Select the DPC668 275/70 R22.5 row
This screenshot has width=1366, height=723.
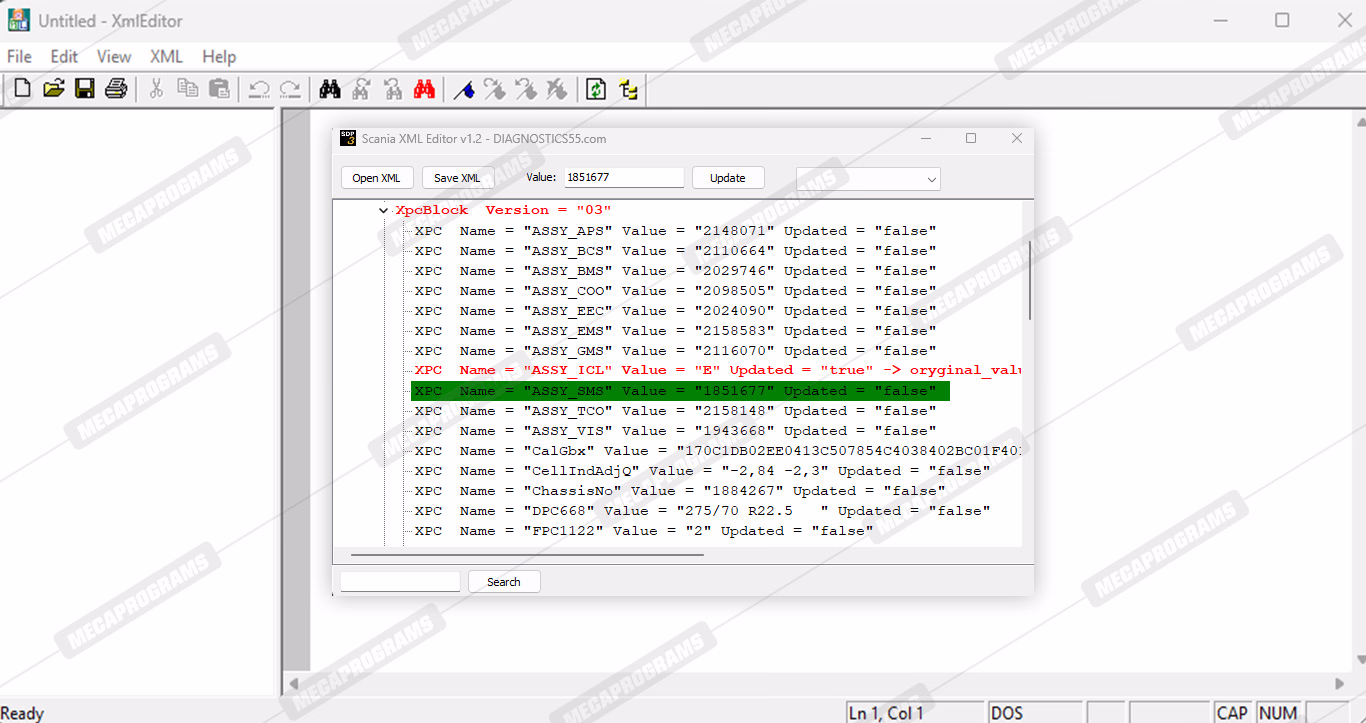[703, 511]
